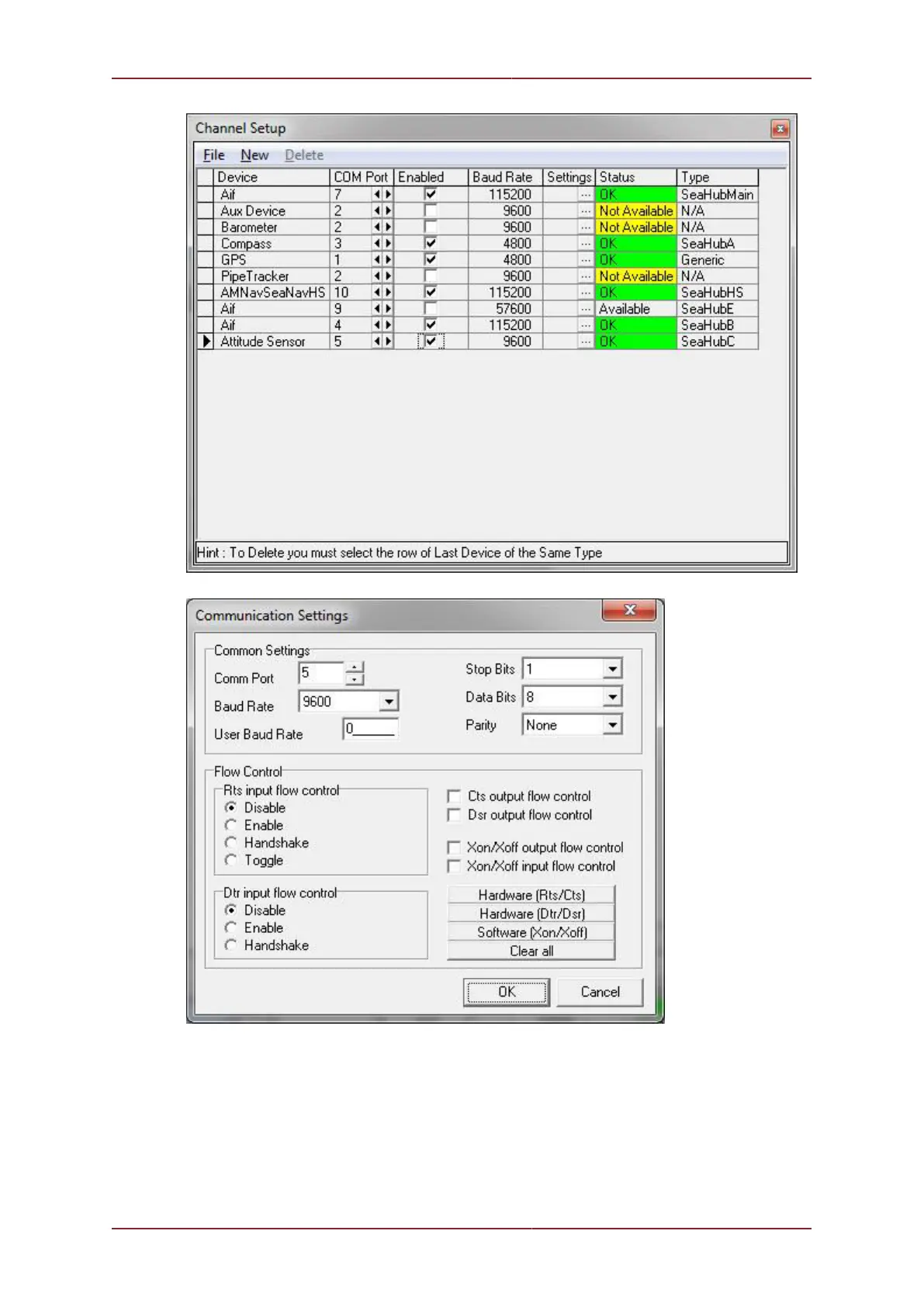This screenshot has width=924, height=1307.
Task: Click the Hardware (Rts/Cts) button
Action: point(531,895)
